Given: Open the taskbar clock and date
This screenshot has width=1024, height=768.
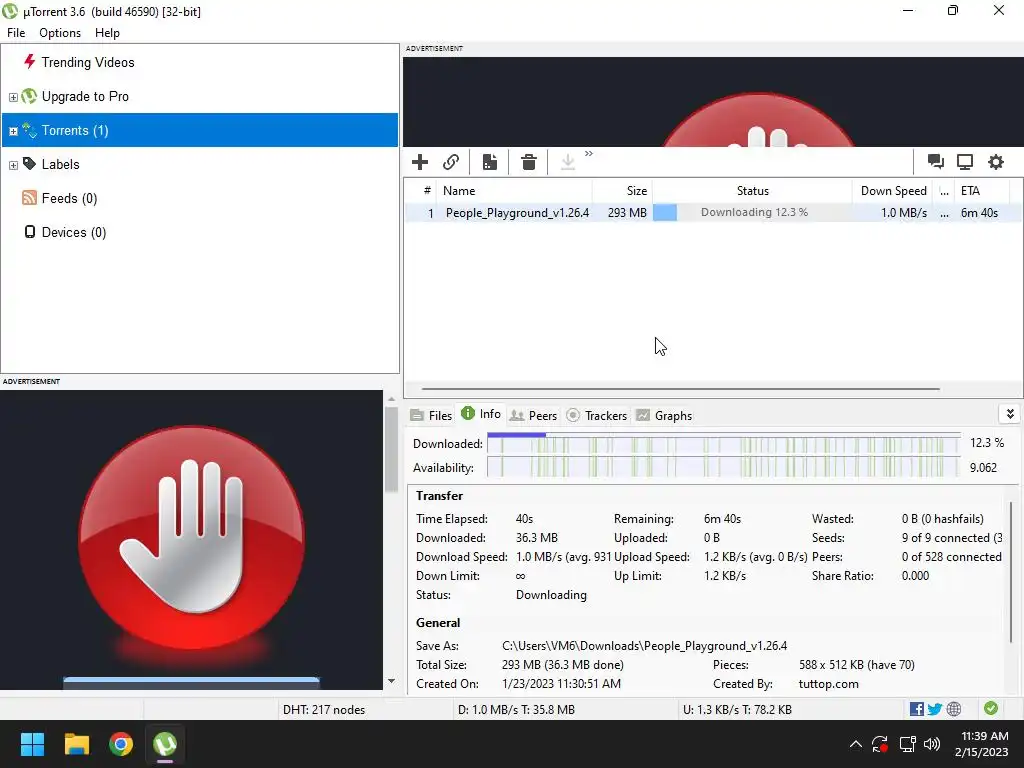Looking at the screenshot, I should 983,744.
